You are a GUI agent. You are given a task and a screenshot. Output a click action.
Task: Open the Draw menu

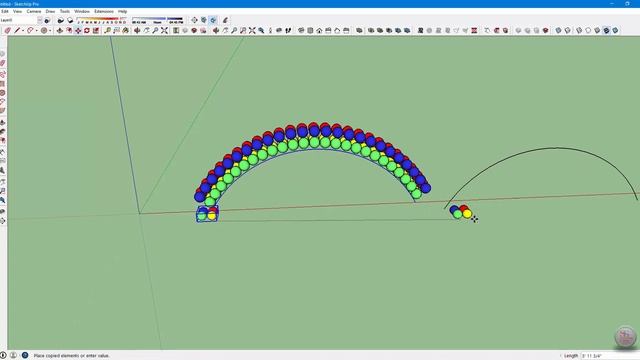point(50,11)
